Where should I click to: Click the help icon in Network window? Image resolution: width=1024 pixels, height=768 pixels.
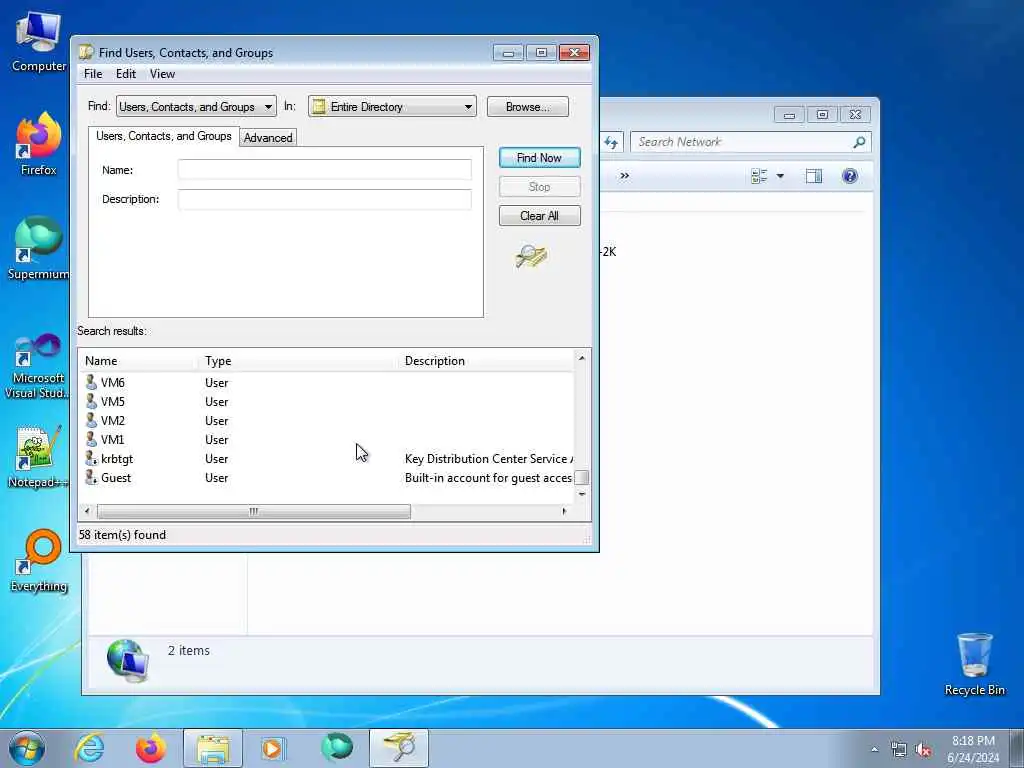pyautogui.click(x=850, y=176)
